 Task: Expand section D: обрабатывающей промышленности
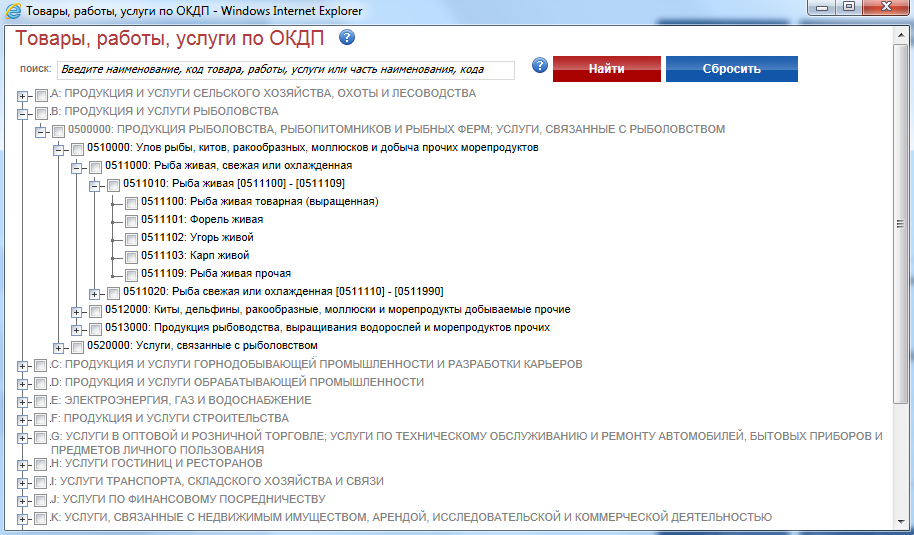tap(22, 385)
